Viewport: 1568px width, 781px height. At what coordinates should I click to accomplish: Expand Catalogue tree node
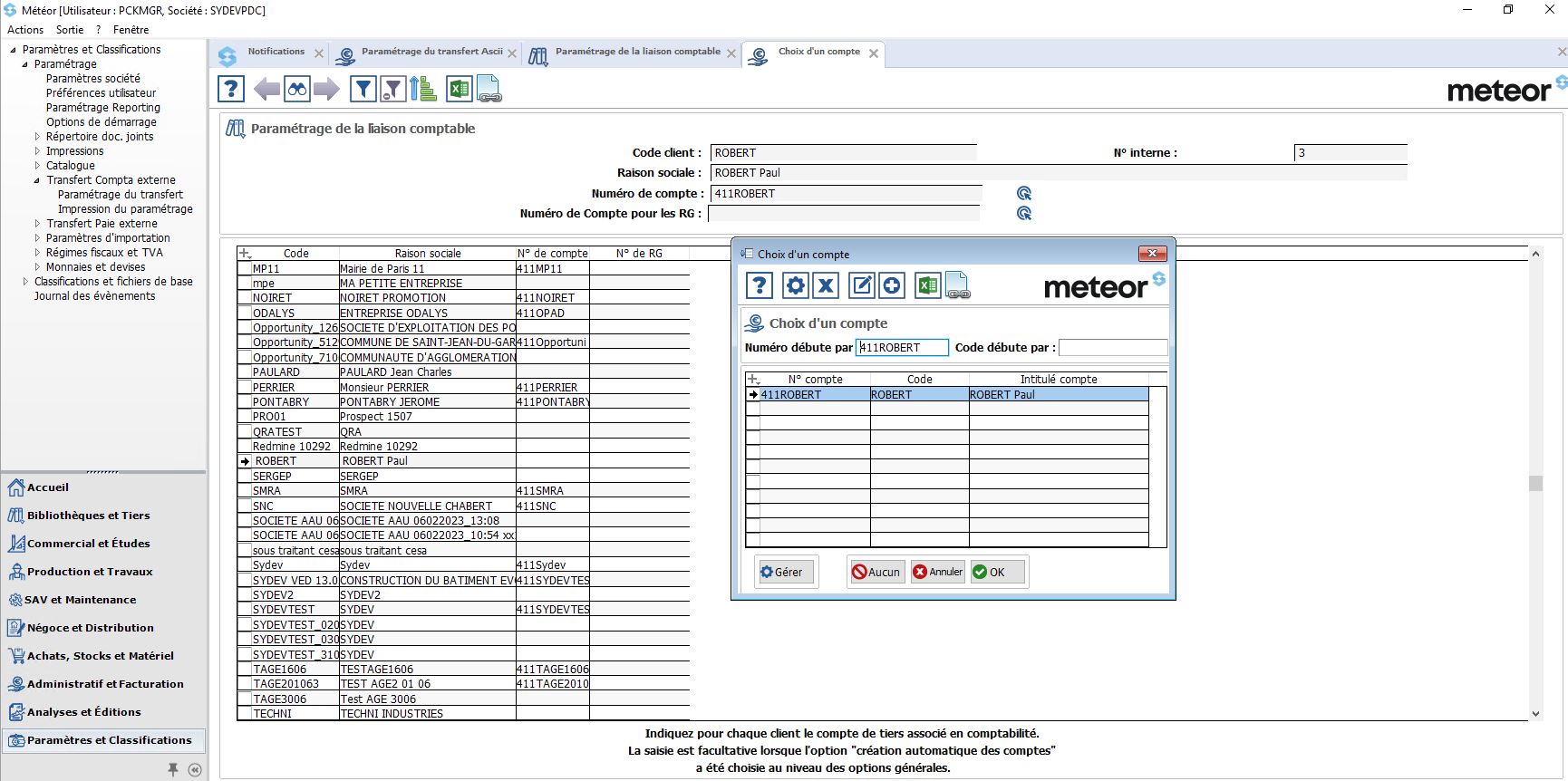coord(37,166)
